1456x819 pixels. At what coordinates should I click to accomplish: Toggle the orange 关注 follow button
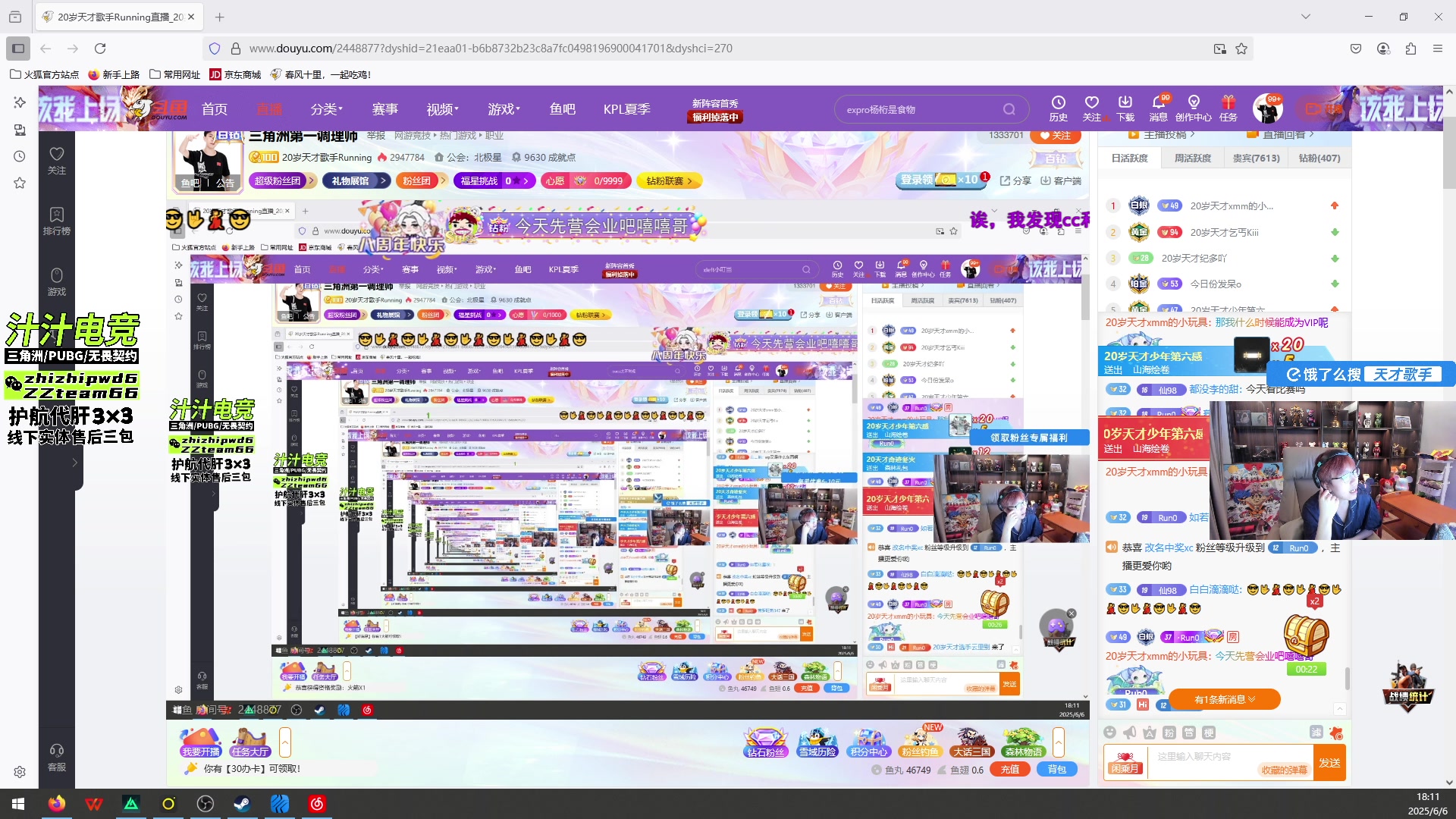pyautogui.click(x=1055, y=136)
